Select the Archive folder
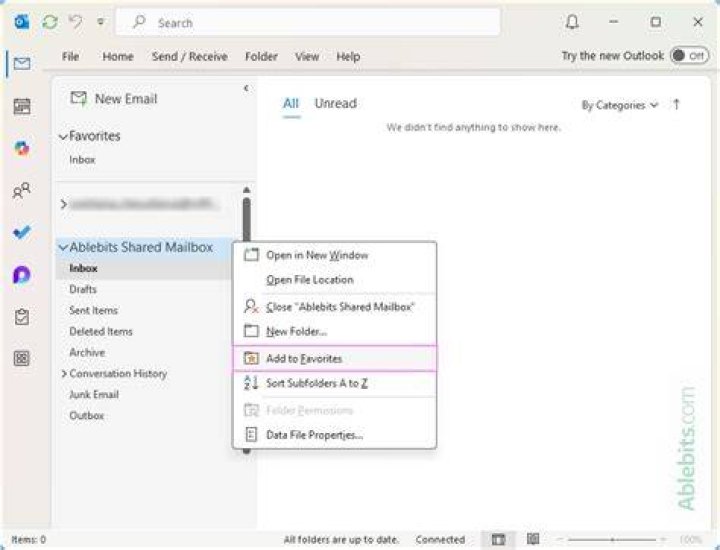 point(87,353)
